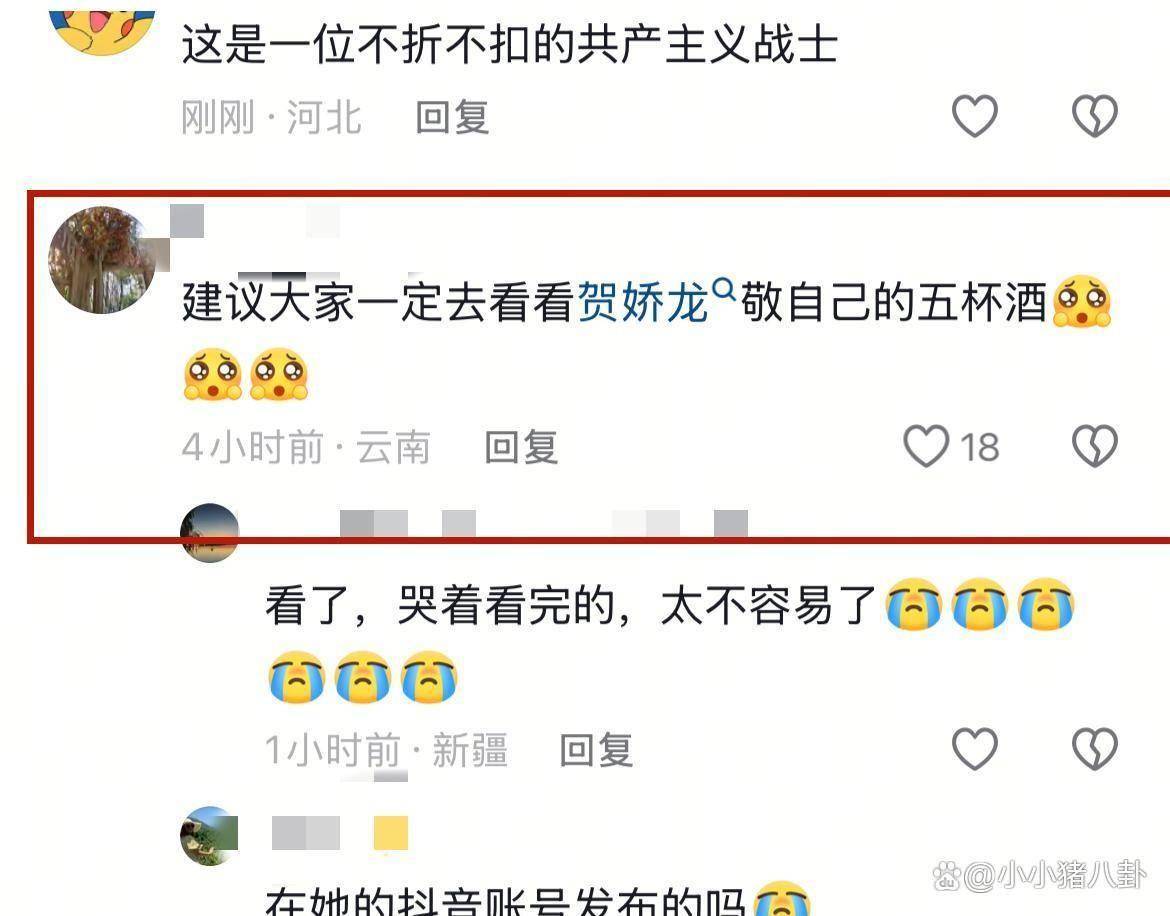Dislike the 新疆 reply with broken heart
Image resolution: width=1170 pixels, height=916 pixels.
pos(1095,748)
